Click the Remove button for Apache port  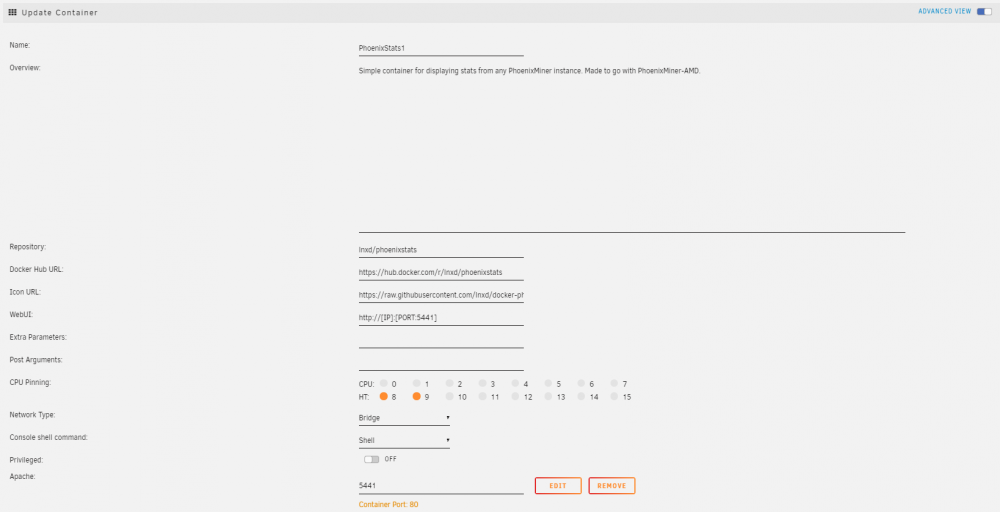(x=612, y=486)
